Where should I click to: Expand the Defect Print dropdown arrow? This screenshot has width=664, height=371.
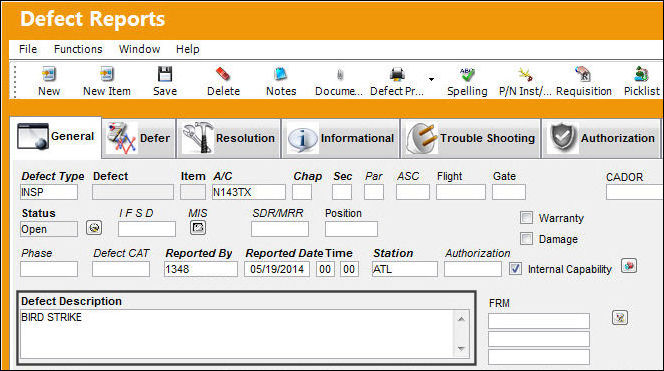pyautogui.click(x=431, y=79)
